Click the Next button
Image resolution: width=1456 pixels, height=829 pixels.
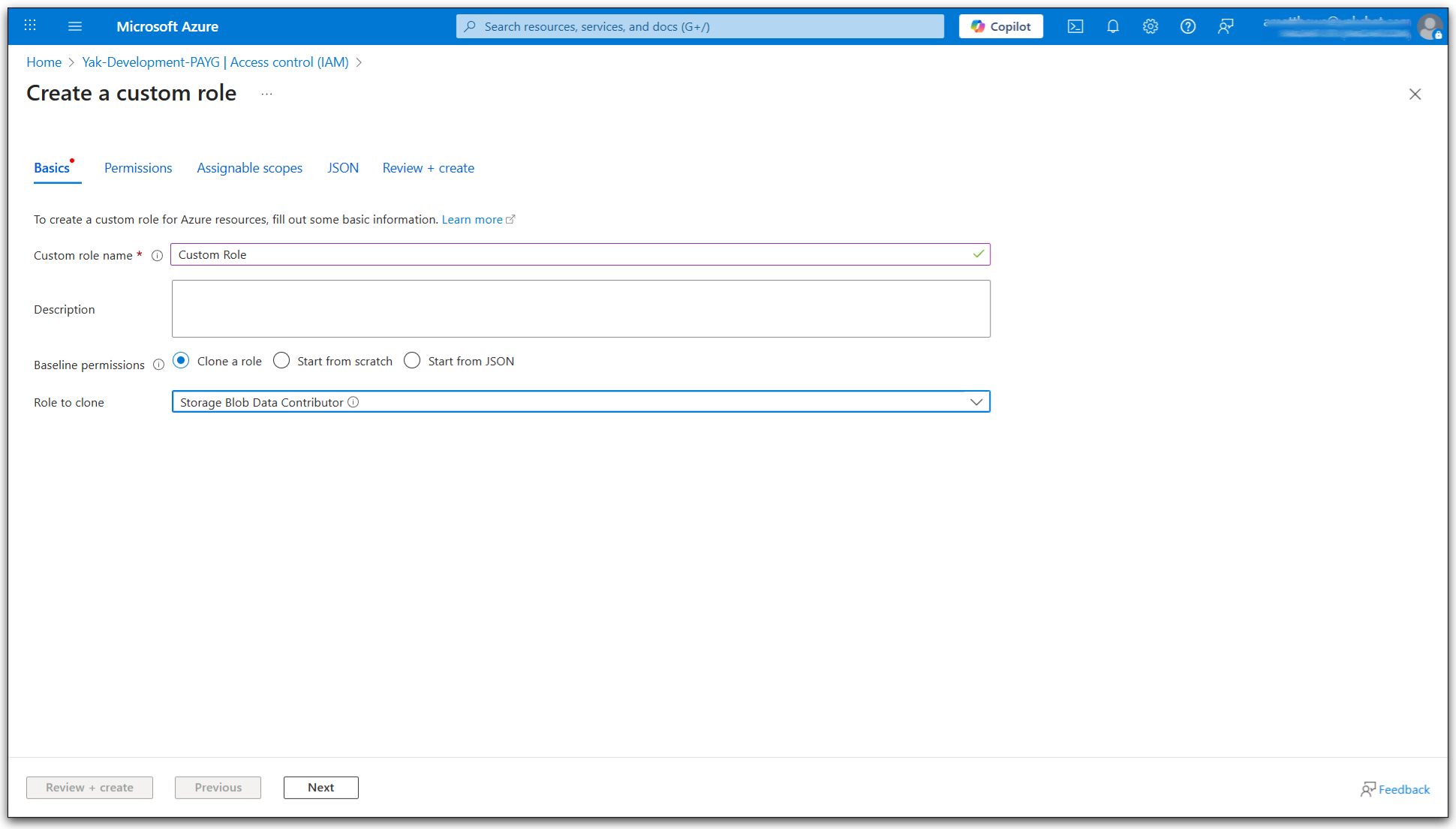coord(320,788)
